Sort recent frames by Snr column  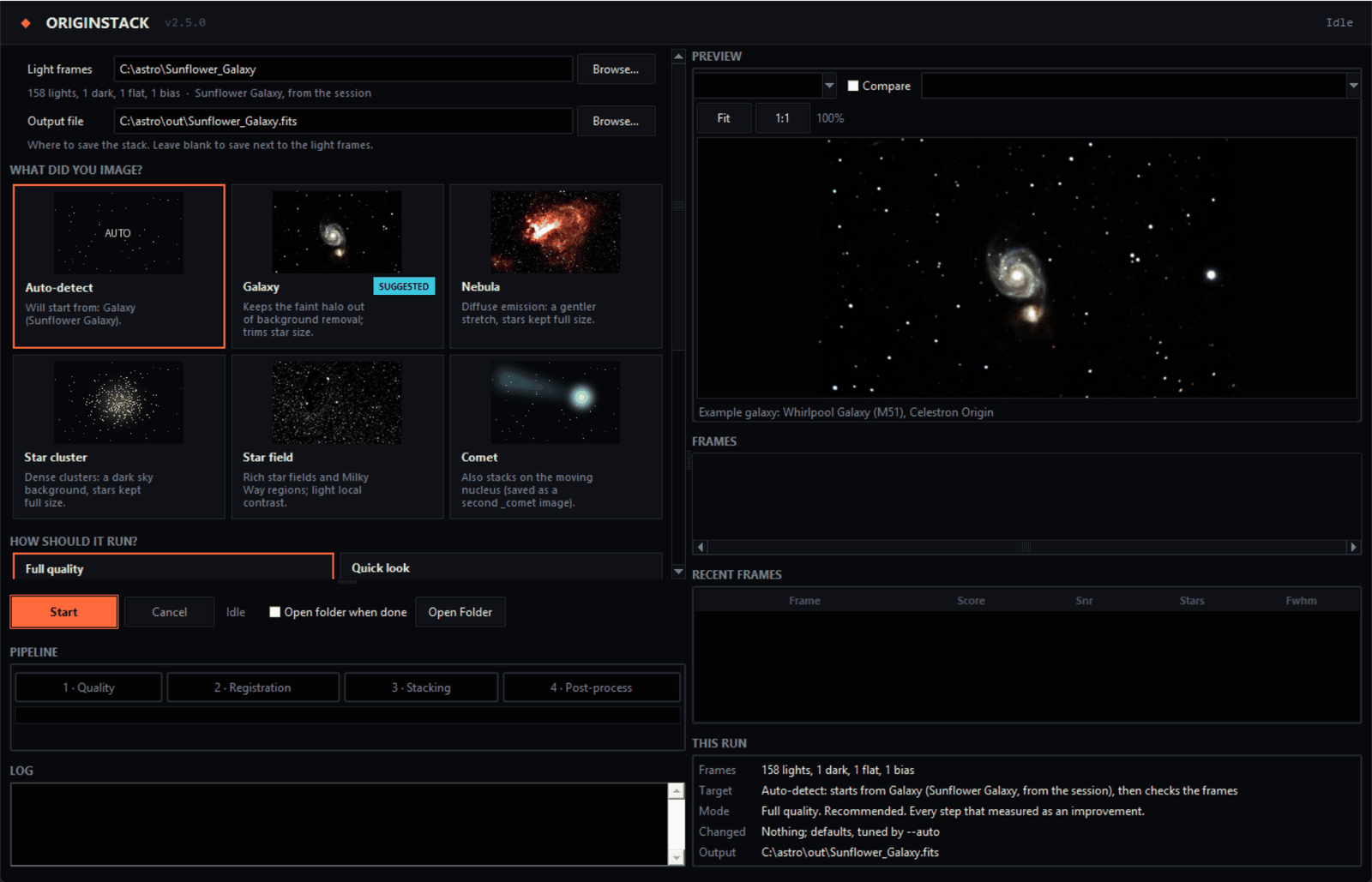[1084, 601]
